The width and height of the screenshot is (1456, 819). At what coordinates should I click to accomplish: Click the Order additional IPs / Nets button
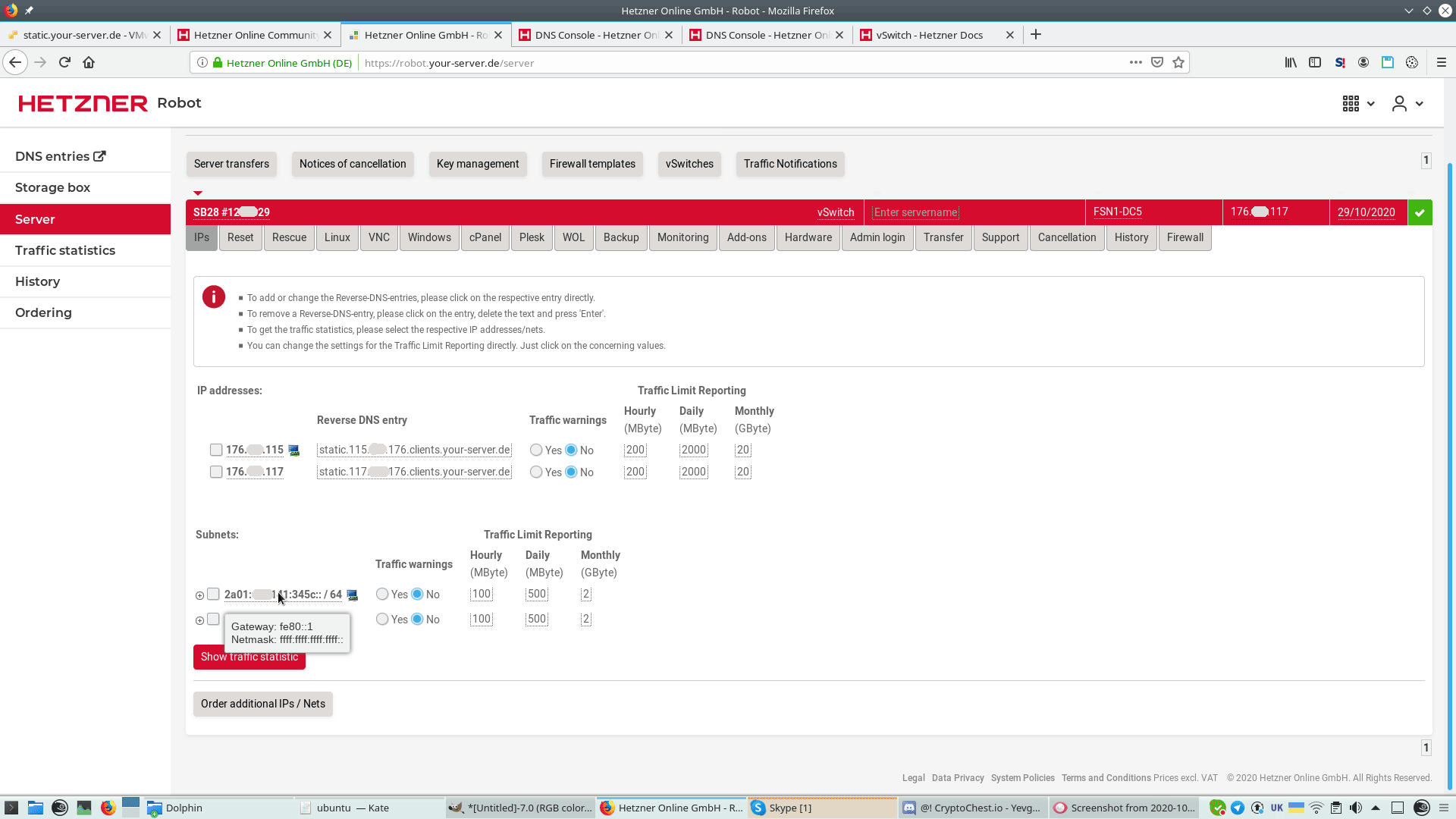point(262,704)
